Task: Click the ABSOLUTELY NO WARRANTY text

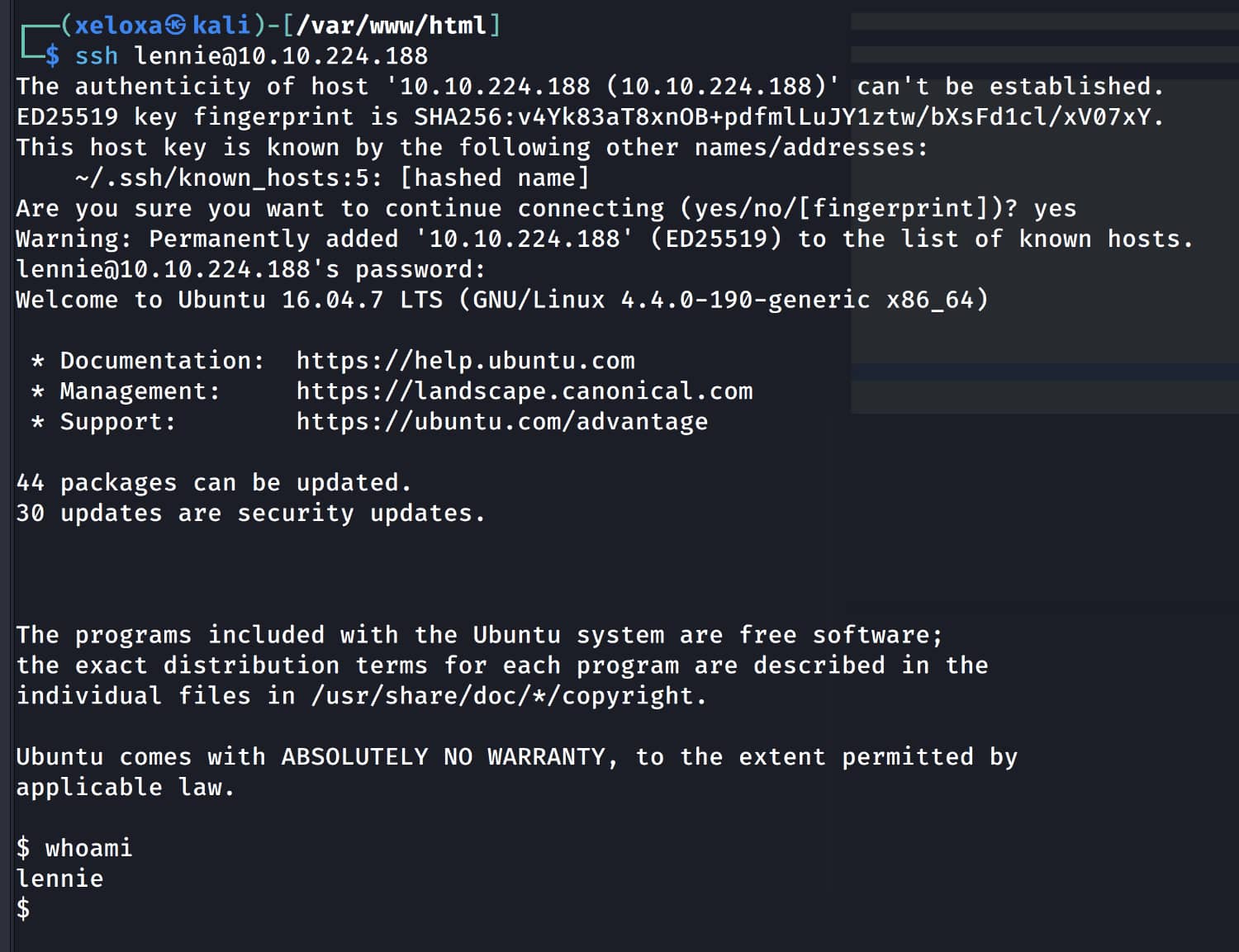Action: (x=443, y=757)
